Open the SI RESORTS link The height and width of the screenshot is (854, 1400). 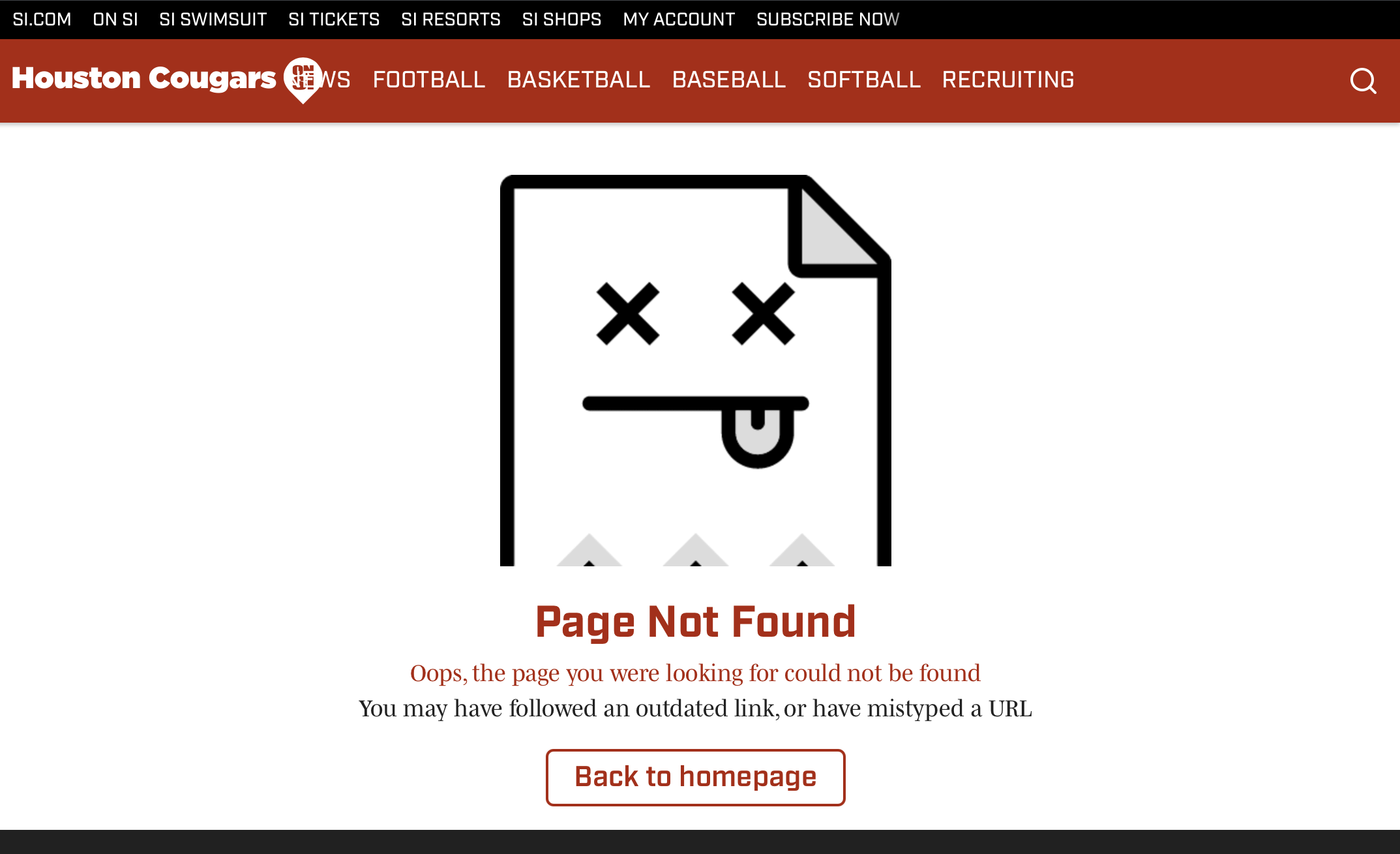coord(451,20)
